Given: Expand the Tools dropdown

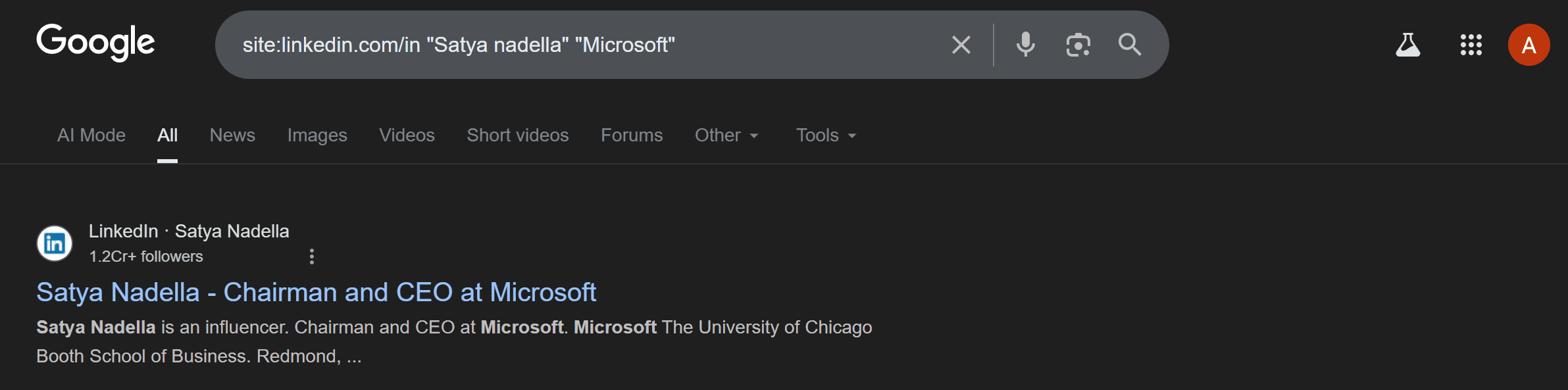Looking at the screenshot, I should click(826, 135).
